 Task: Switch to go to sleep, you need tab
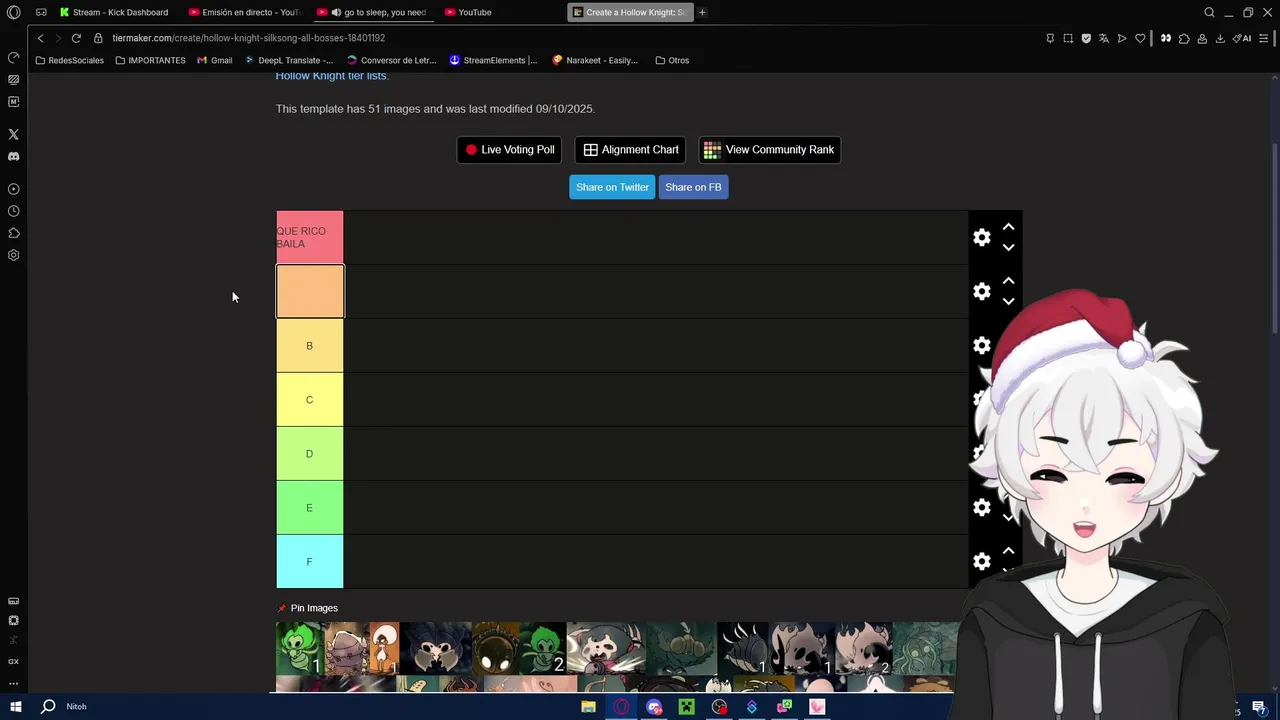click(x=373, y=12)
